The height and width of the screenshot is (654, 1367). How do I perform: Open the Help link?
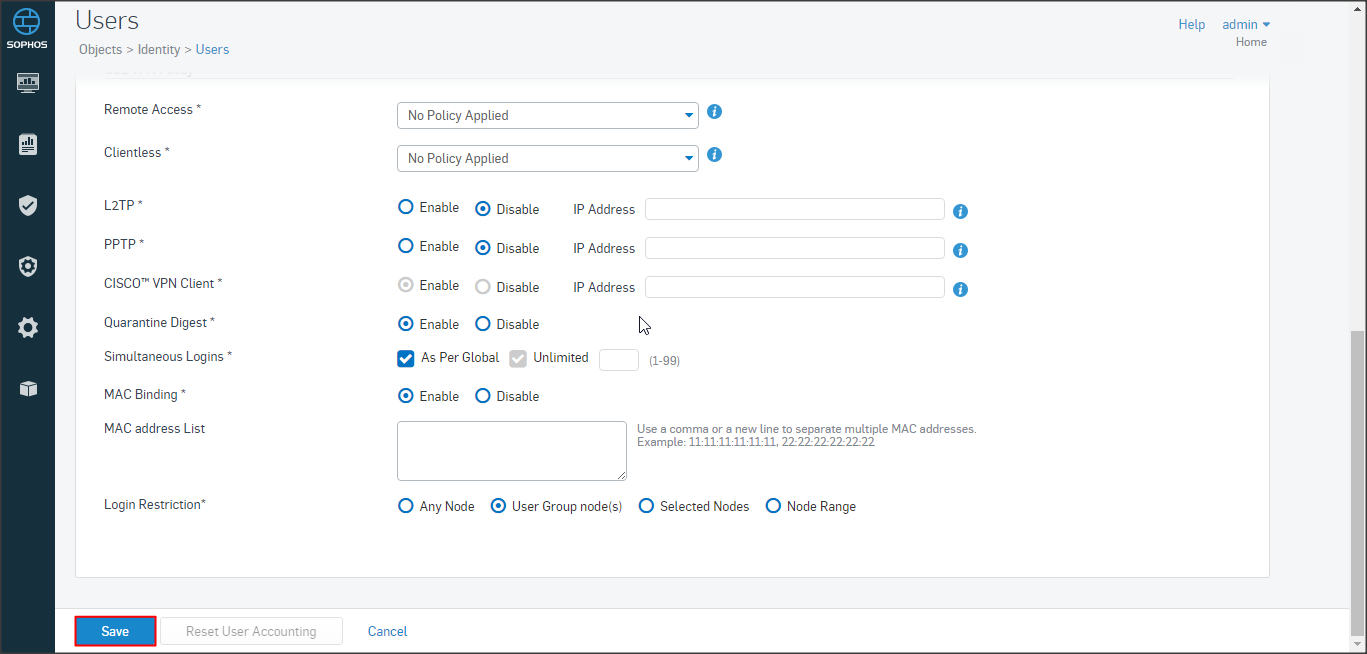(x=1191, y=25)
